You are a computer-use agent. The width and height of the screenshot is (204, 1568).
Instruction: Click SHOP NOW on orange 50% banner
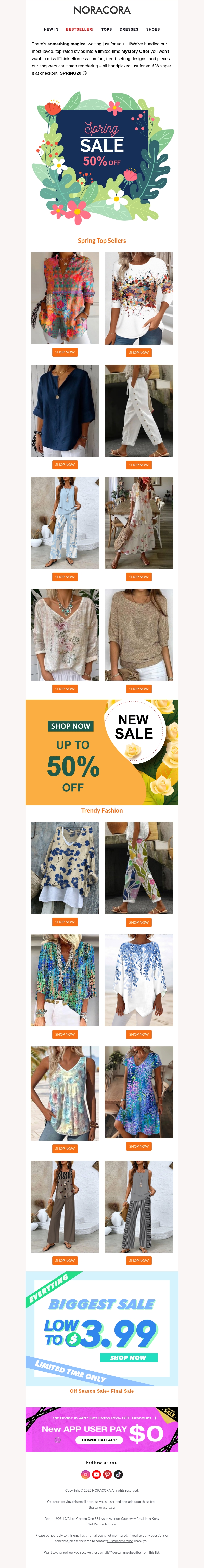pos(70,726)
